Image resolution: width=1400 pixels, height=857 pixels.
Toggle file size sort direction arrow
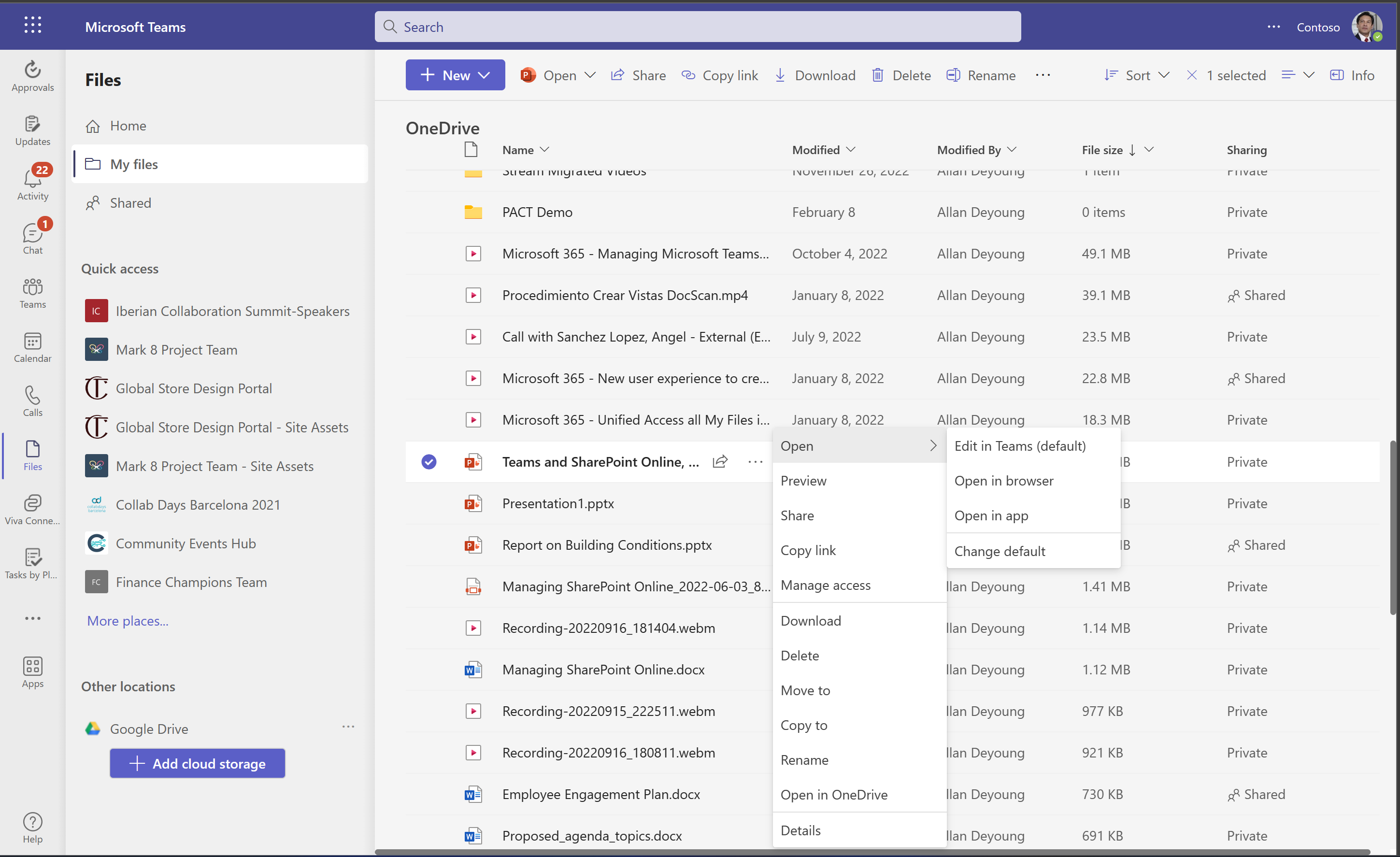1132,150
